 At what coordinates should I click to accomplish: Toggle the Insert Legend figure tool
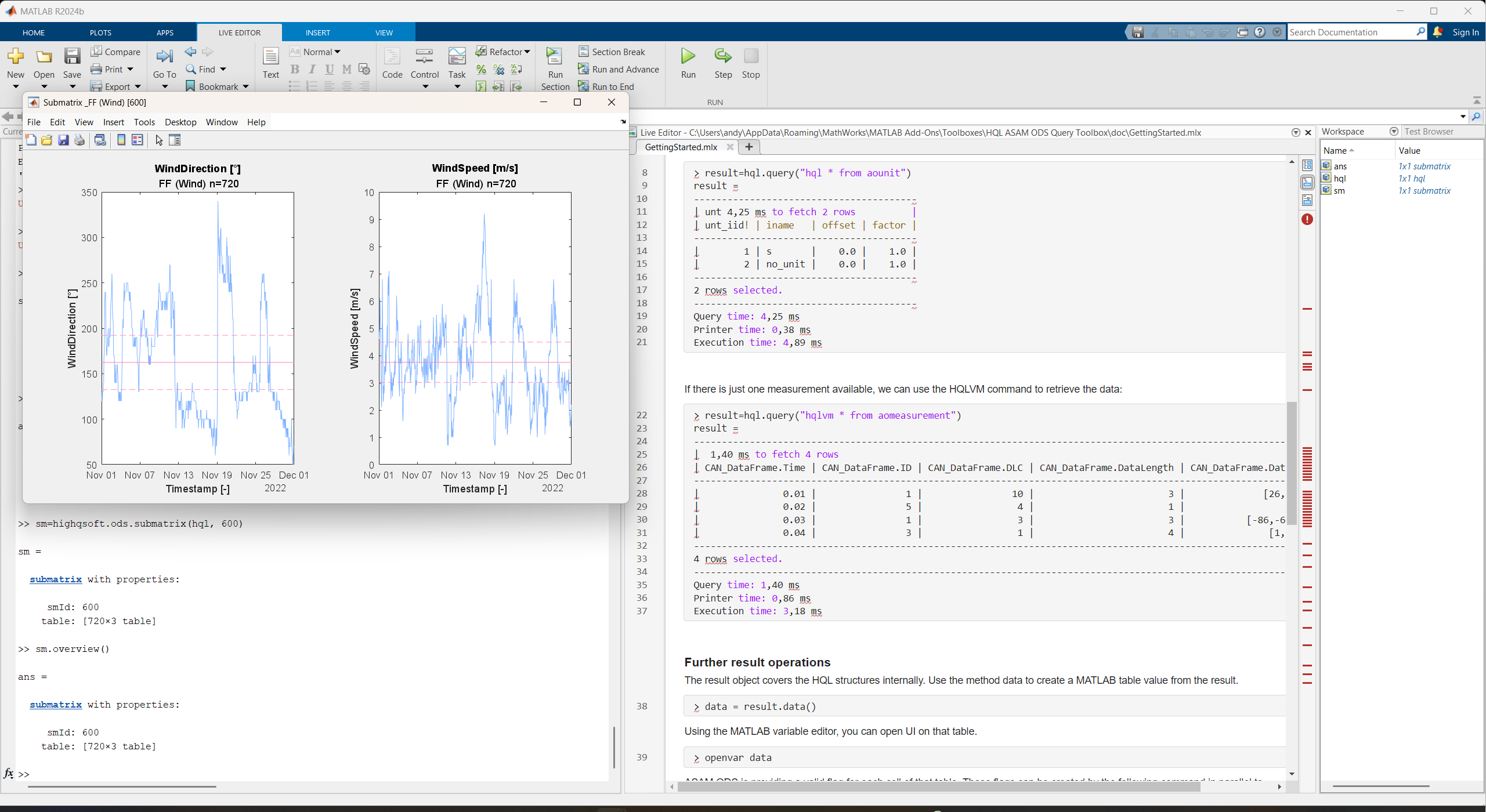[138, 140]
